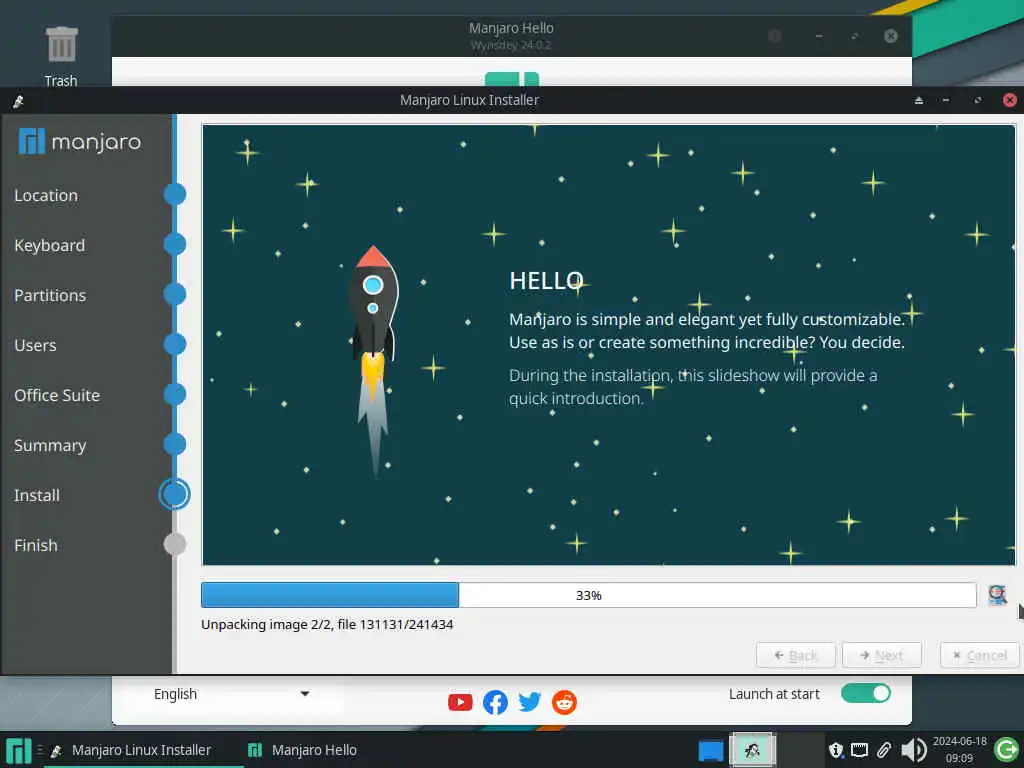Minimize the Manjaro Linux Installer window
1024x768 pixels.
click(x=946, y=101)
